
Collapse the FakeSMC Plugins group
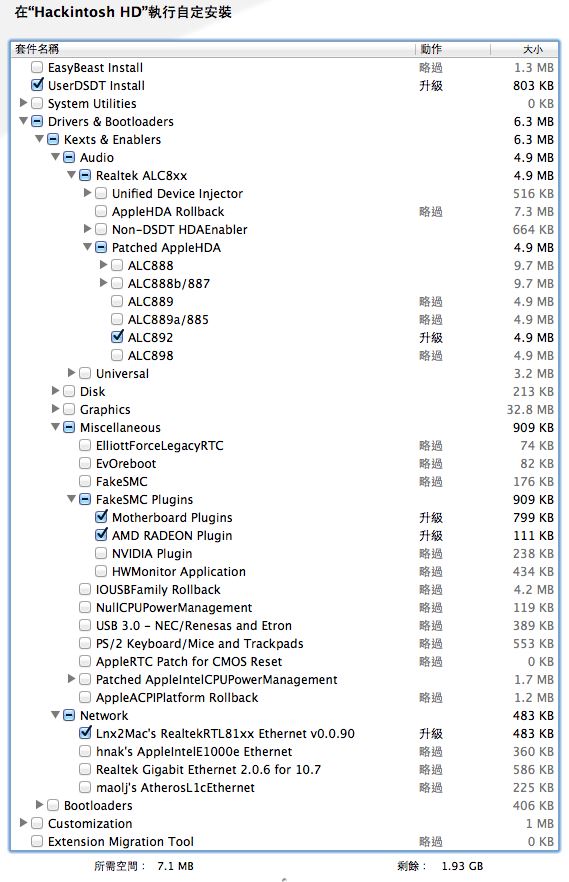[71, 499]
